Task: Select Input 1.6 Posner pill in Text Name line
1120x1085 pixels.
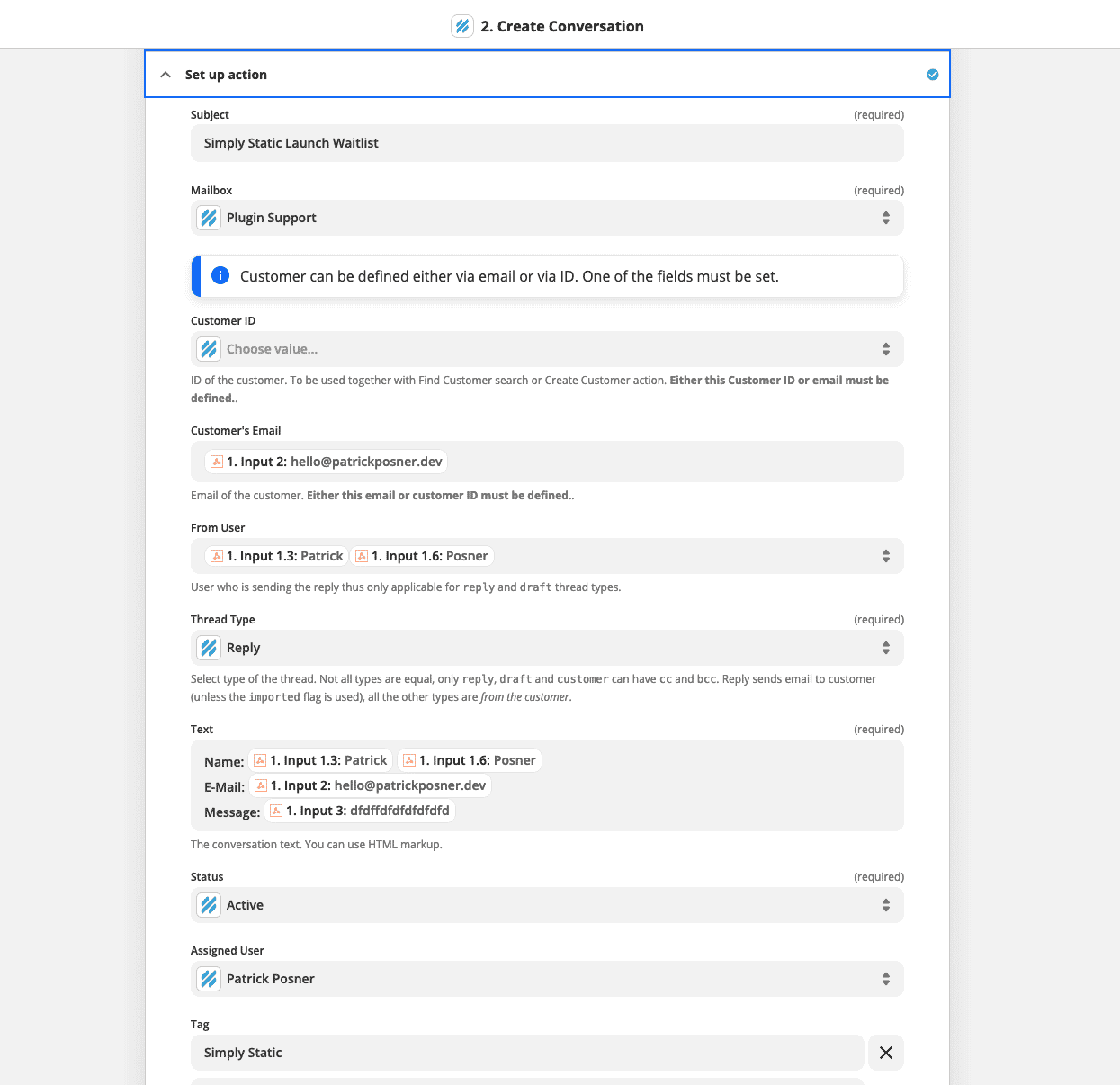Action: coord(470,760)
